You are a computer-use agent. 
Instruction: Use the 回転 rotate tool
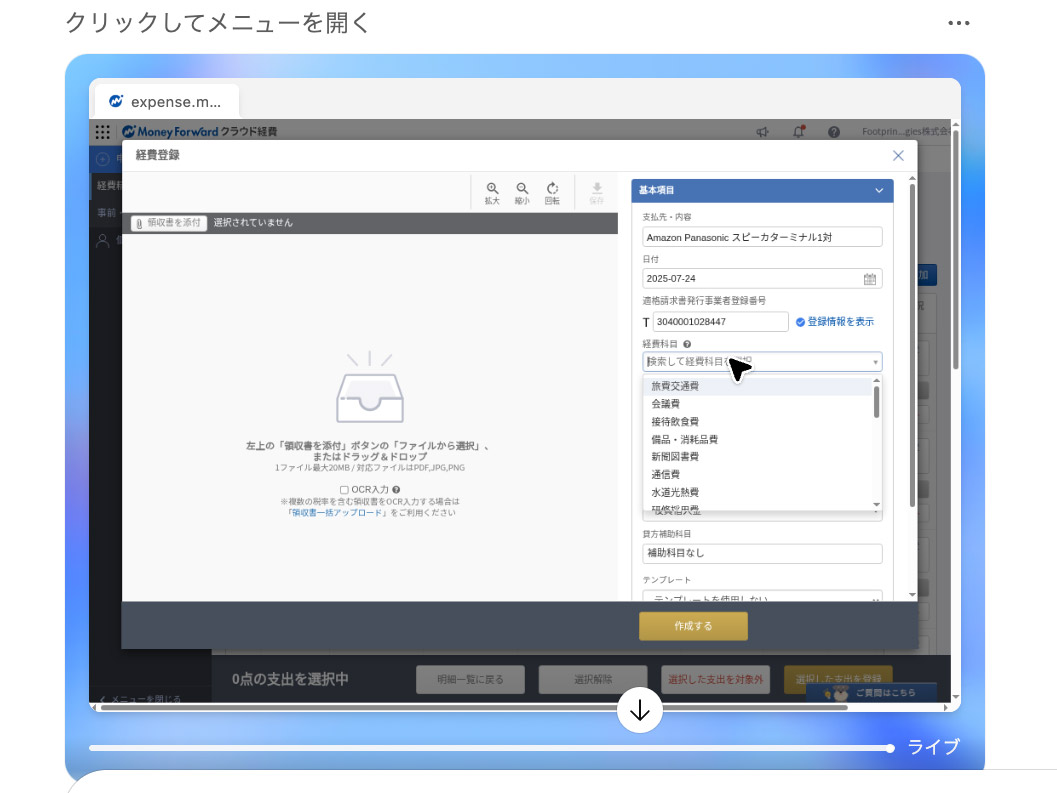tap(552, 190)
